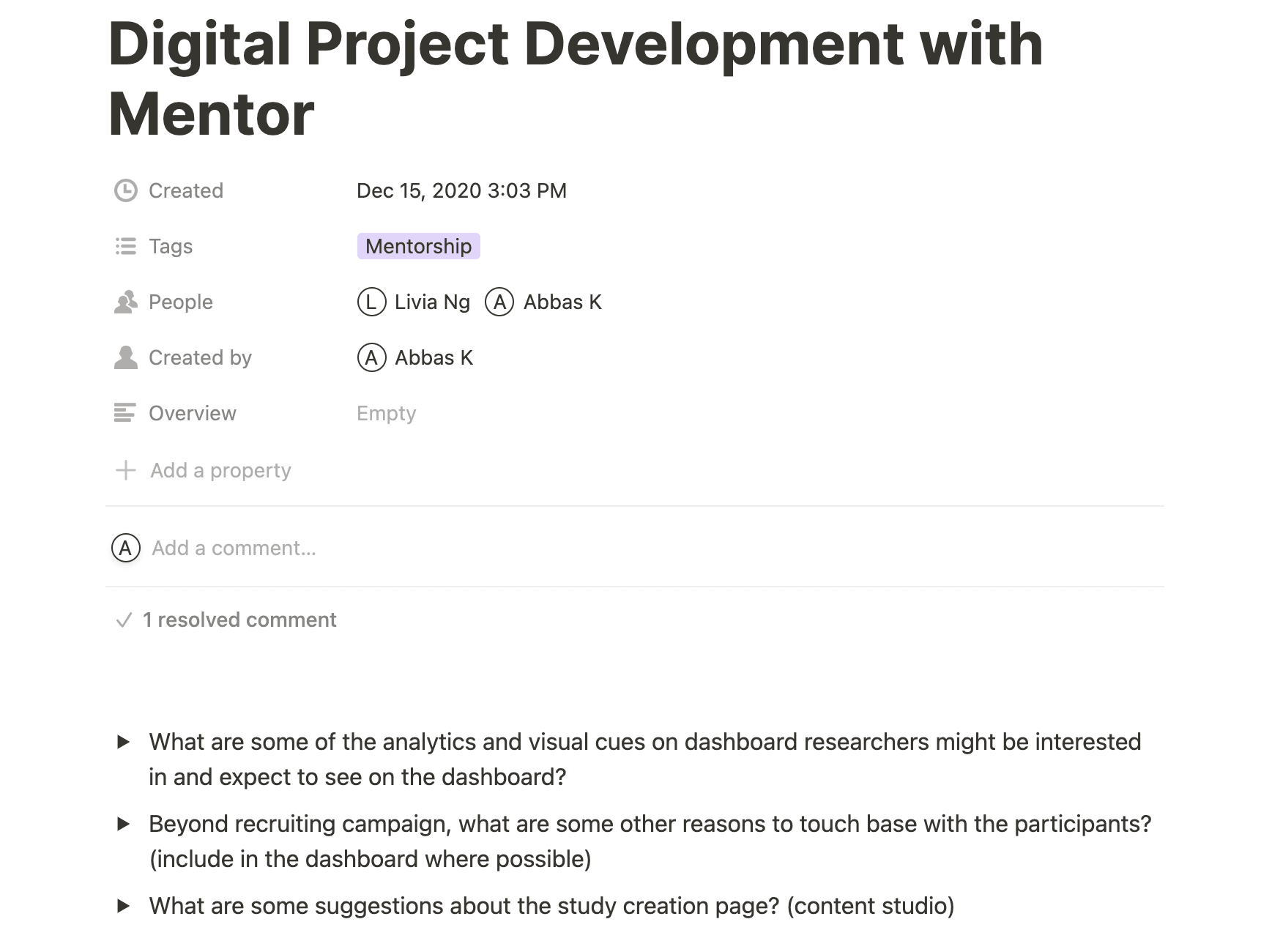This screenshot has height=952, width=1261.
Task: Click the clock icon beside Created
Action: [126, 190]
